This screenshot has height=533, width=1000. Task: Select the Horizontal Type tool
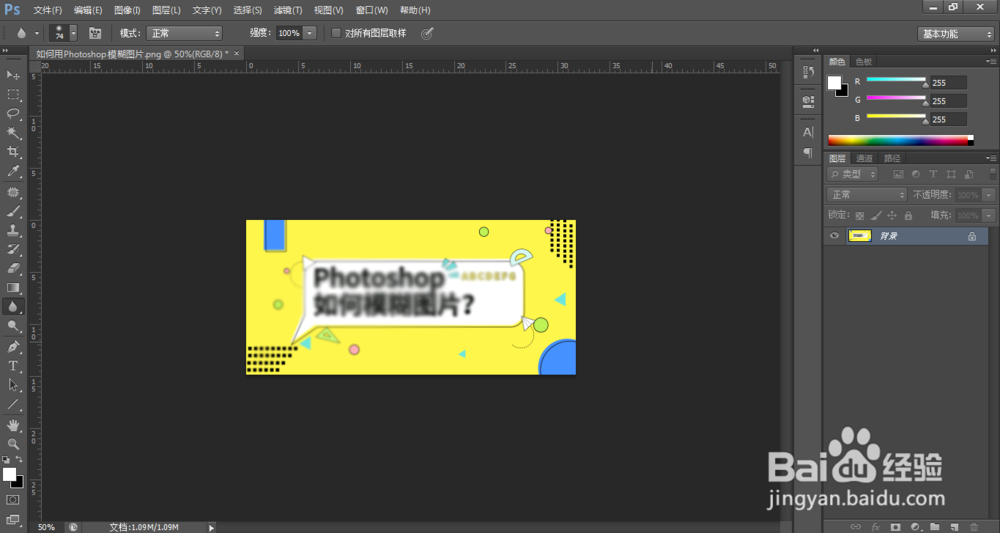[13, 366]
